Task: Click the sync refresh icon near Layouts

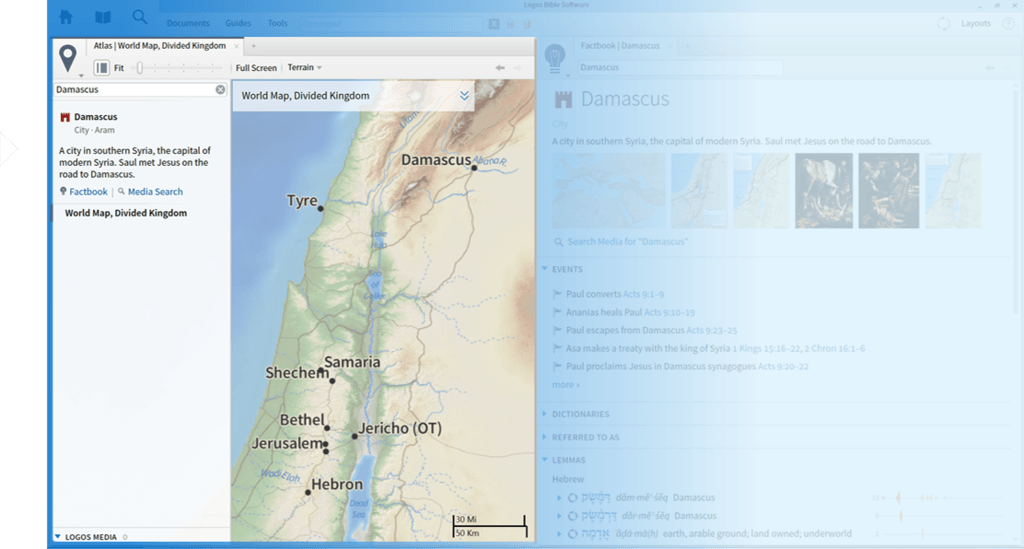Action: point(944,24)
